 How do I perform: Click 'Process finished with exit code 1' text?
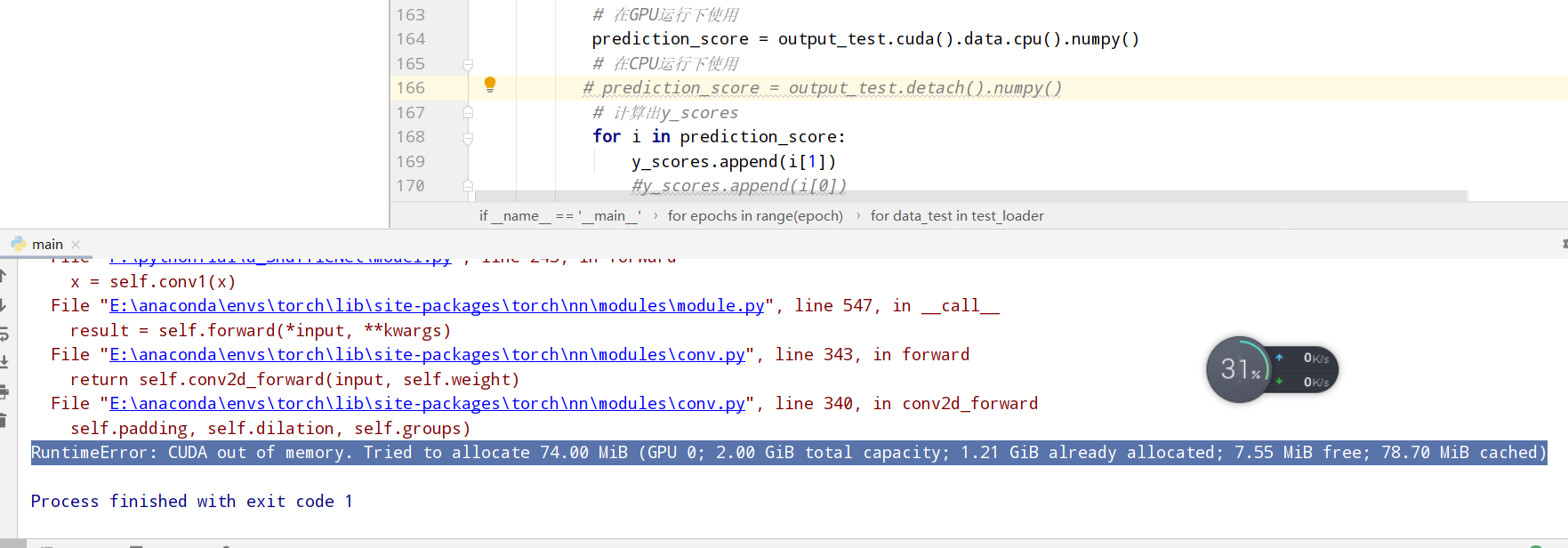191,502
